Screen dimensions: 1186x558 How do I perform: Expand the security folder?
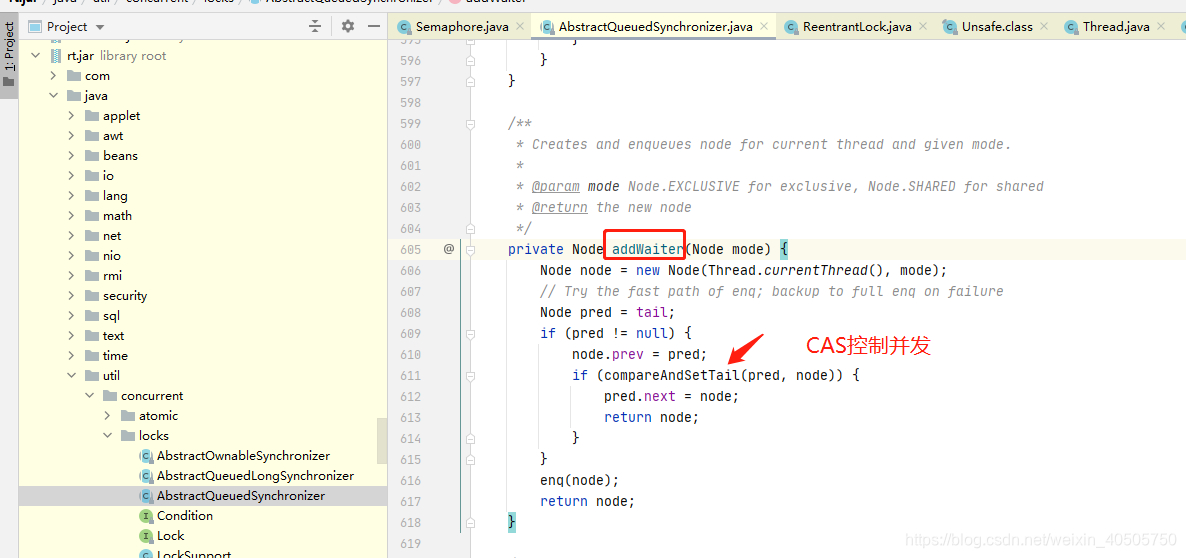point(71,296)
